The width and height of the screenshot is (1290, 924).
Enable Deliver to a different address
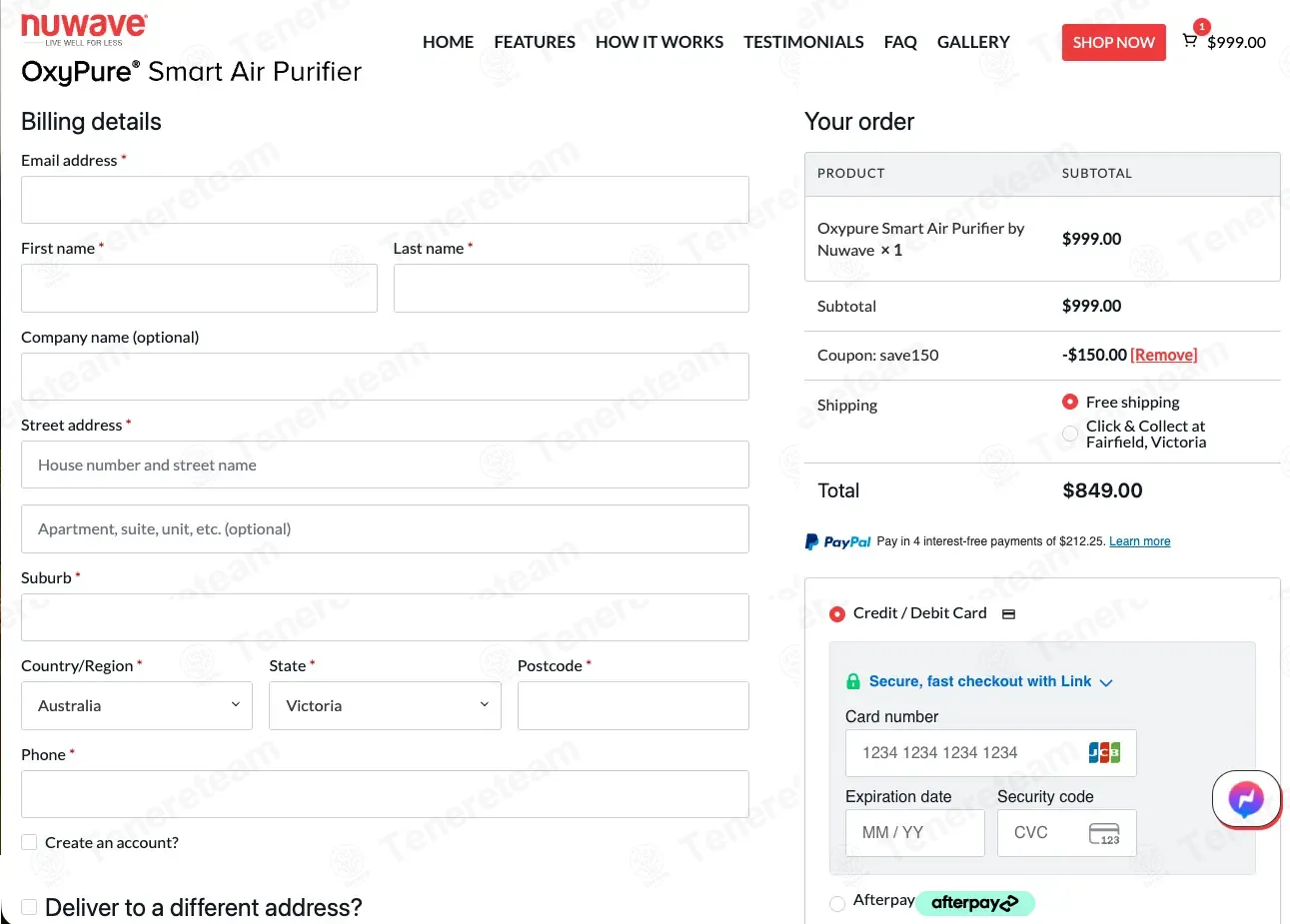30,907
